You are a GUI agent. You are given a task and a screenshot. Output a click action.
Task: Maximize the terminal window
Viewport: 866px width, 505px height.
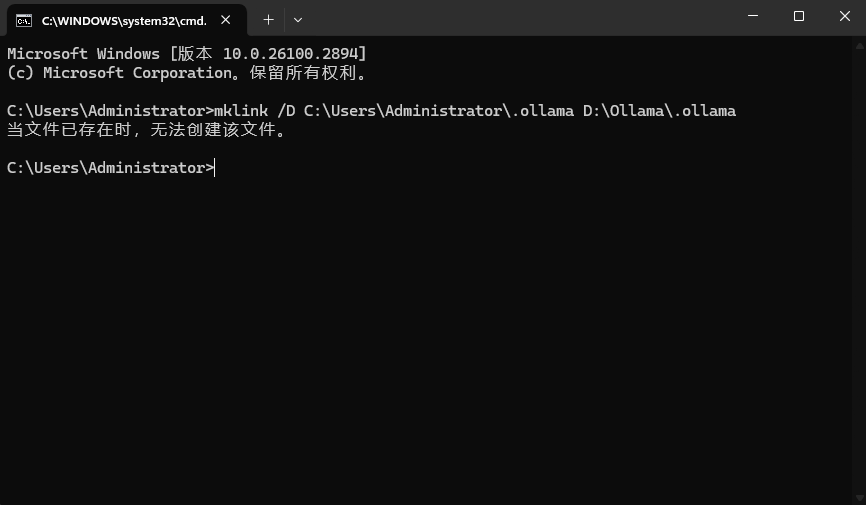pyautogui.click(x=799, y=16)
